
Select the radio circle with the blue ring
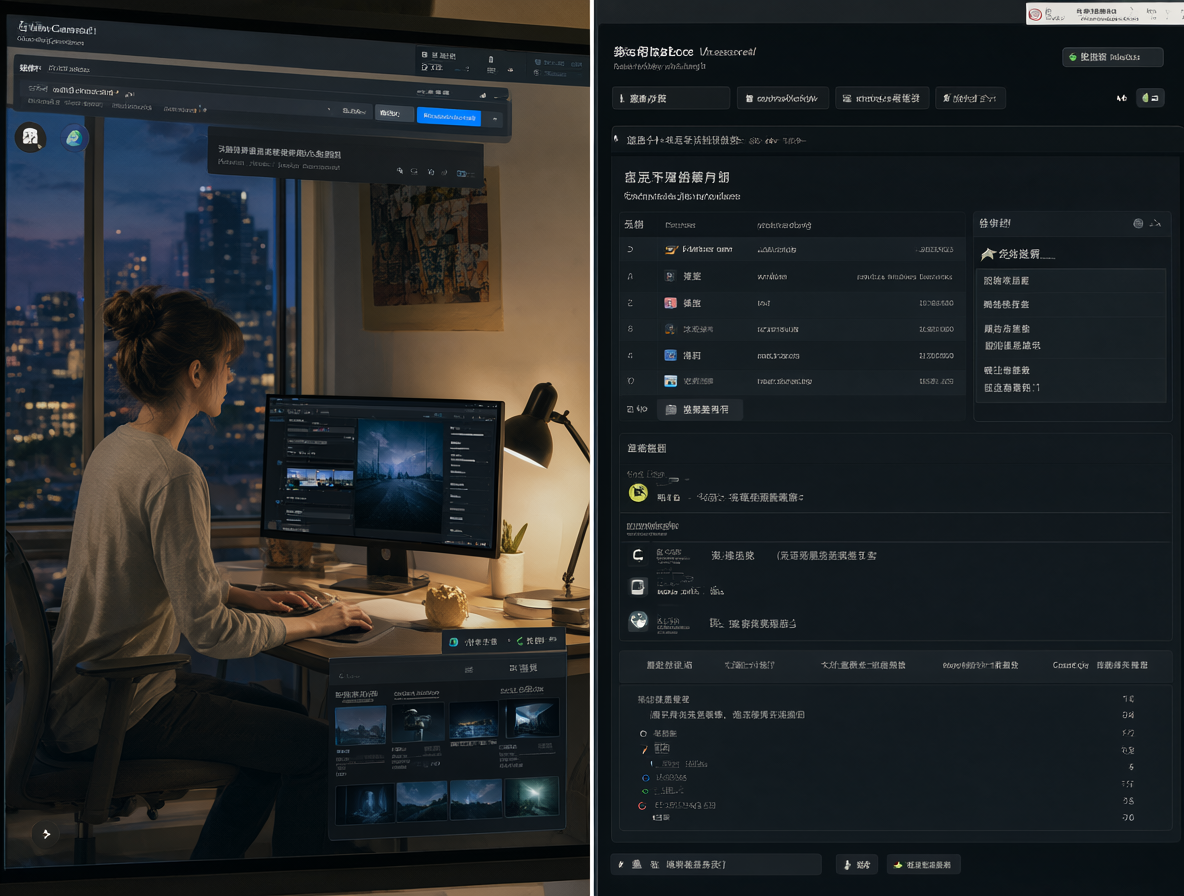(x=646, y=777)
